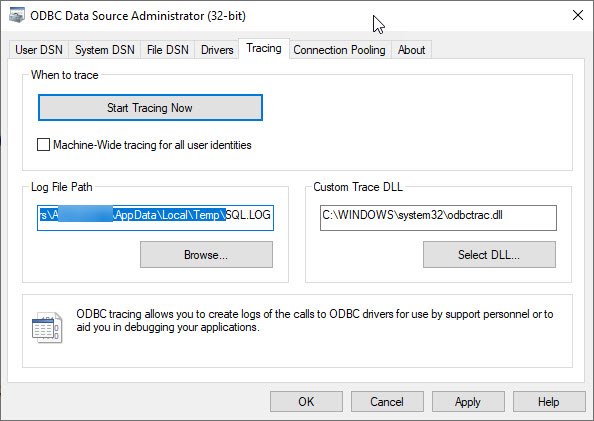Viewport: 594px width, 421px height.
Task: Click the Custom Trace DLL path field
Action: [438, 218]
